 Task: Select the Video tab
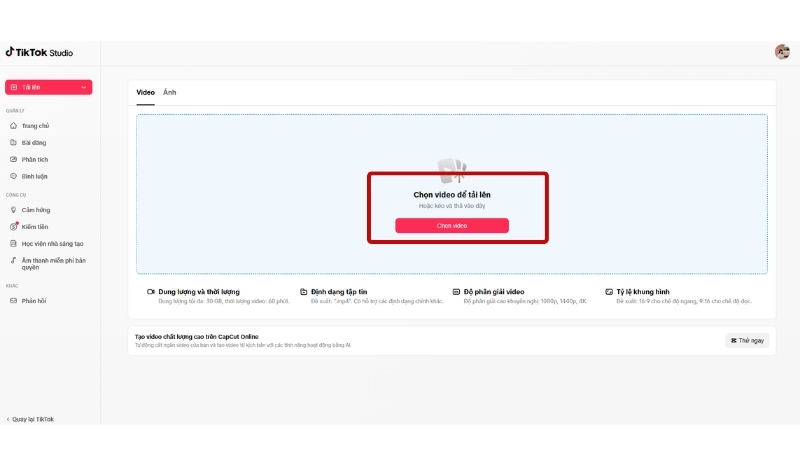(x=145, y=92)
